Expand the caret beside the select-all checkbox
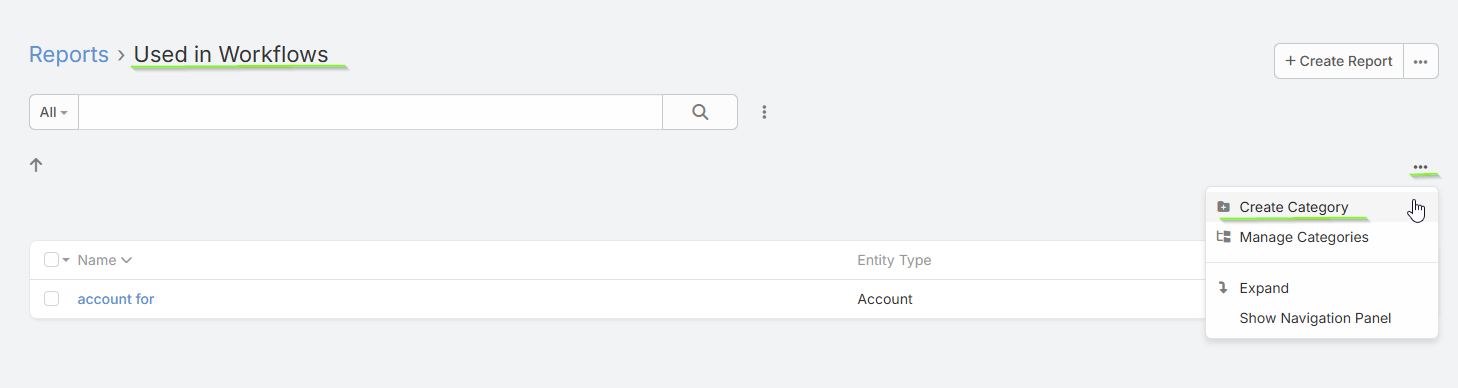This screenshot has height=388, width=1458. point(66,260)
